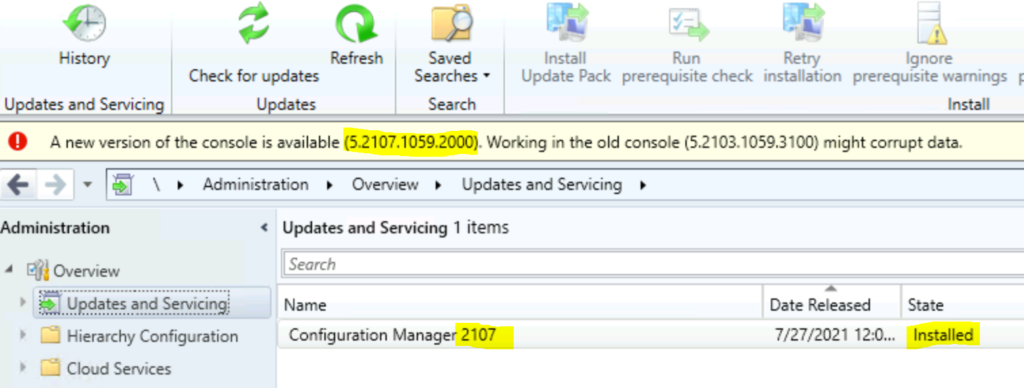Click Overview in the breadcrumb bar

pos(385,185)
